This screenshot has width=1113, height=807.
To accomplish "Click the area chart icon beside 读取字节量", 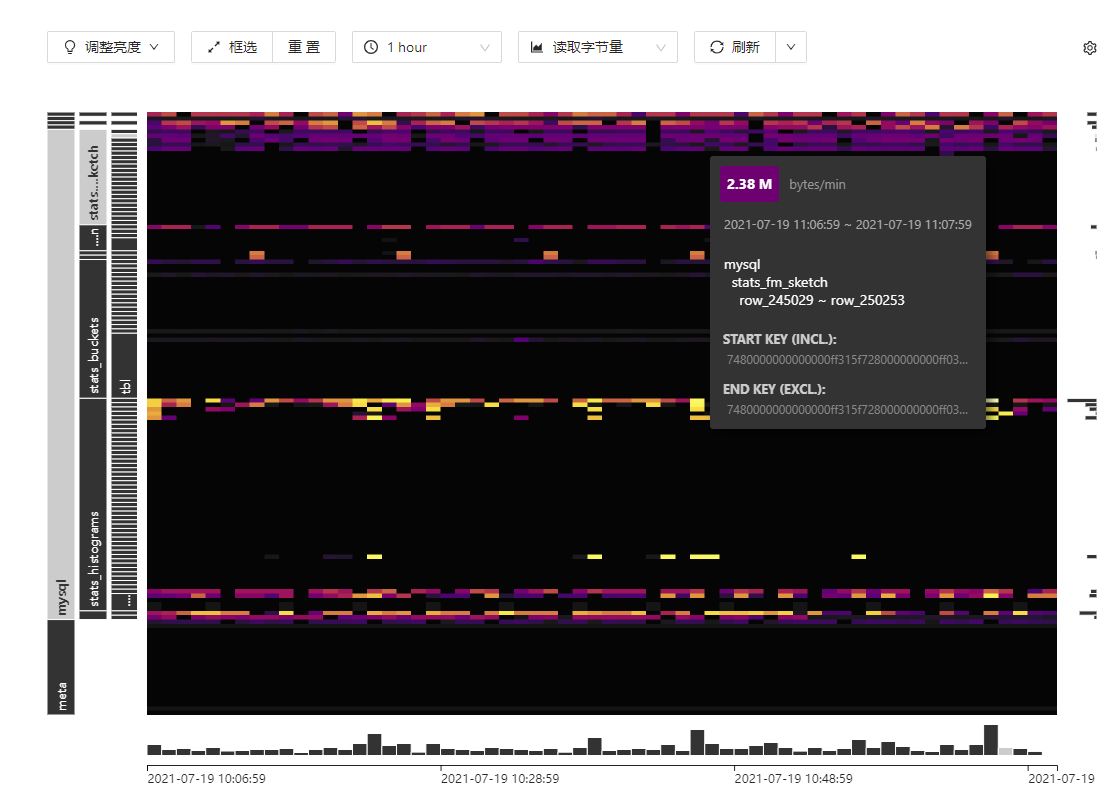I will [x=537, y=47].
